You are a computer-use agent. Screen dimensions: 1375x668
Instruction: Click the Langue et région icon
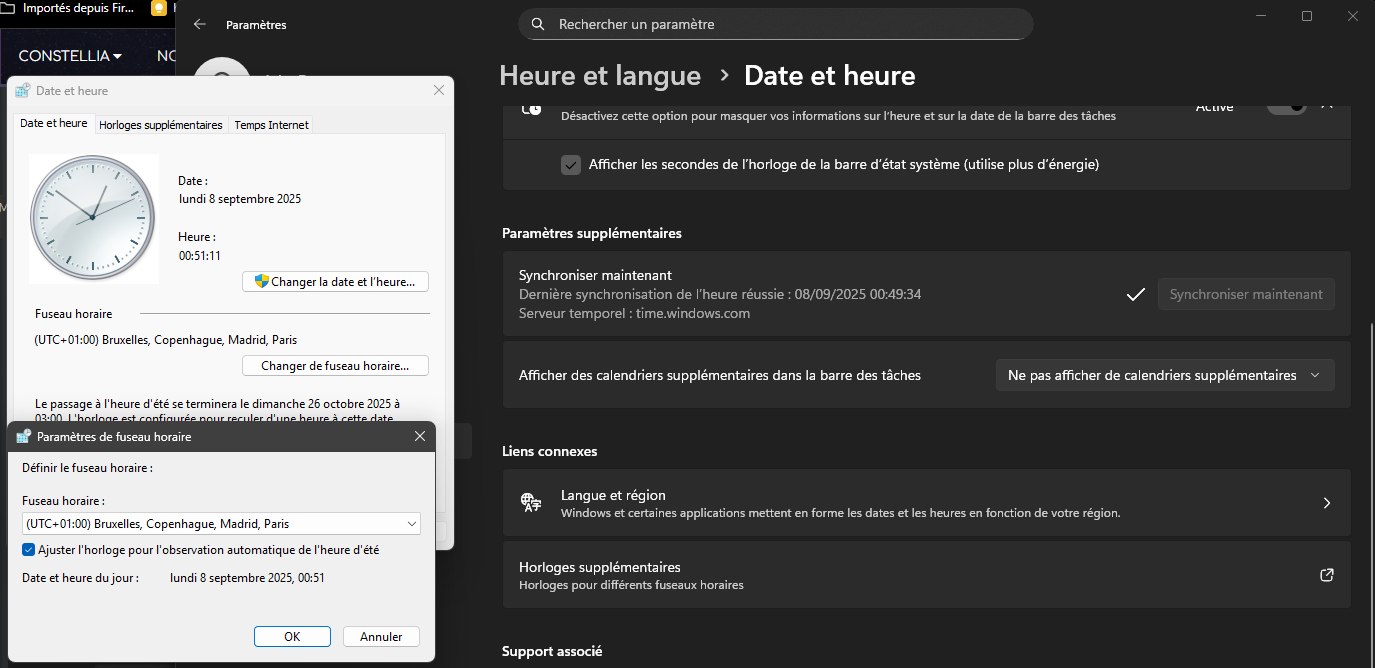(531, 503)
